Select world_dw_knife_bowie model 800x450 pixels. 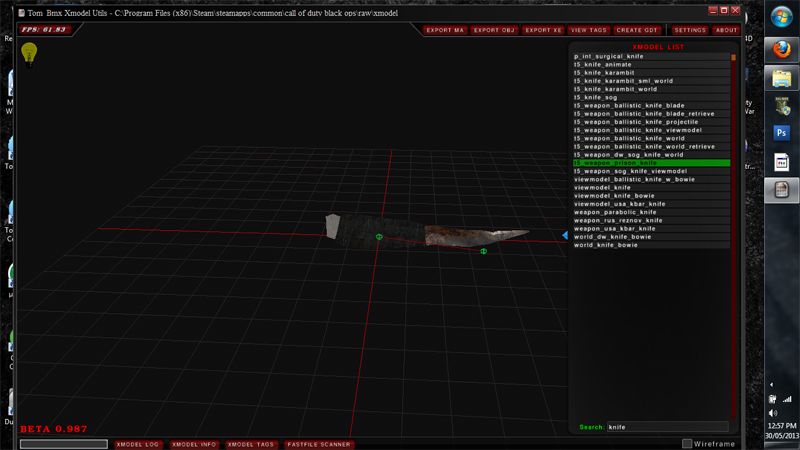[652, 237]
